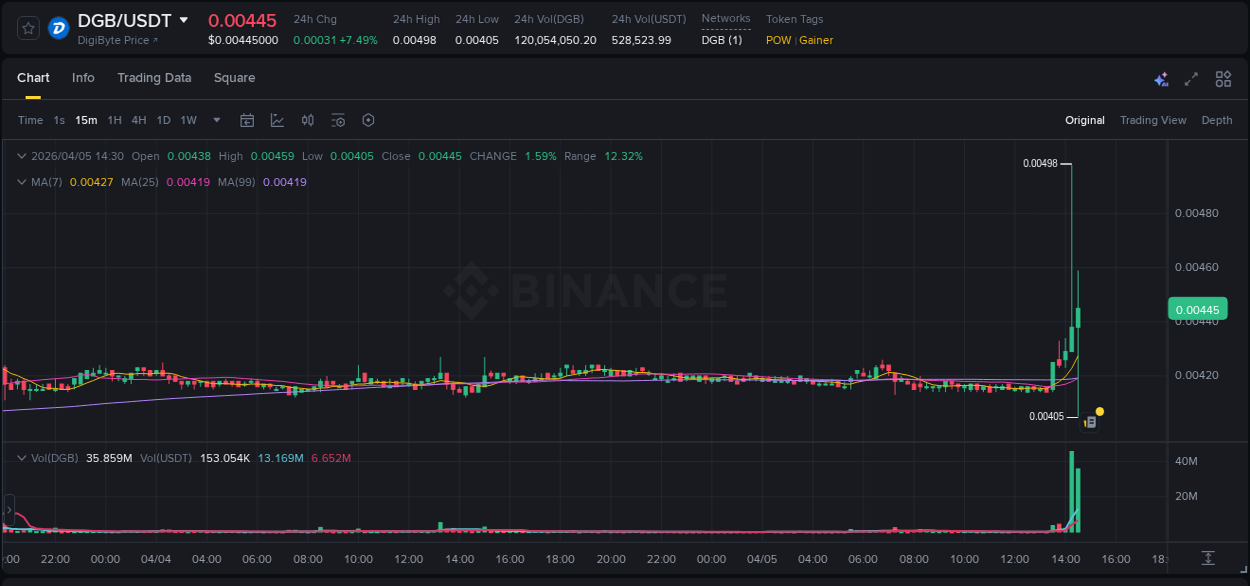Open the extra timeframes dropdown arrow

coord(216,120)
